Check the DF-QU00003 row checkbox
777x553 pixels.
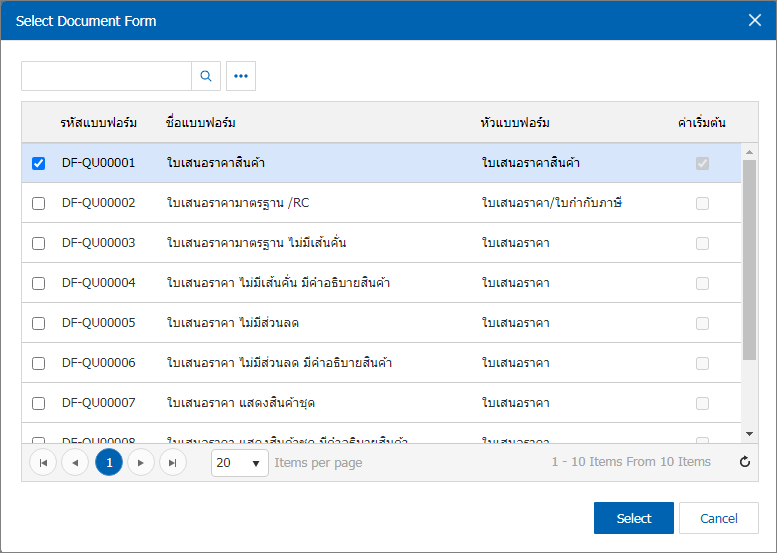(38, 243)
